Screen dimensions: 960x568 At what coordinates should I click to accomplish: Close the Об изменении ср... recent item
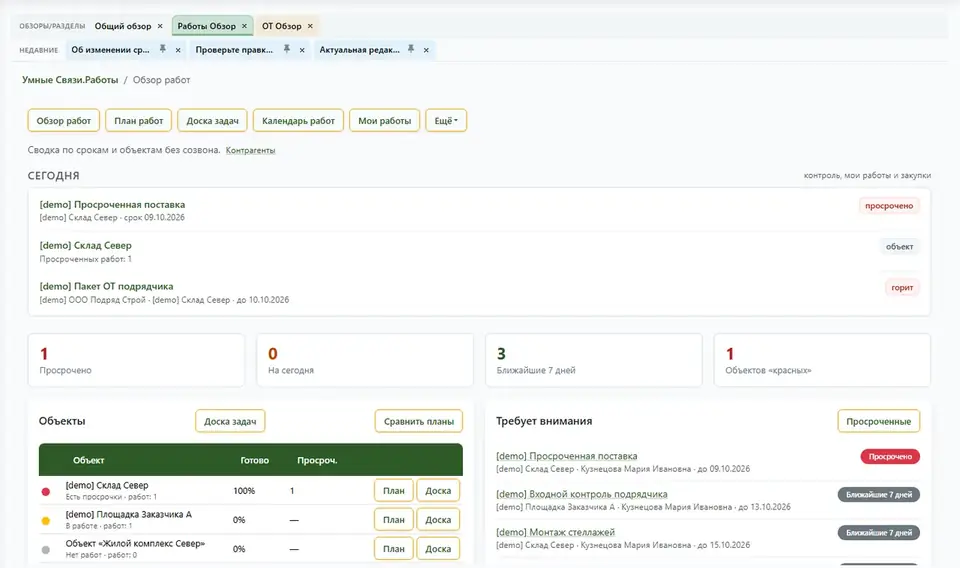coord(178,50)
